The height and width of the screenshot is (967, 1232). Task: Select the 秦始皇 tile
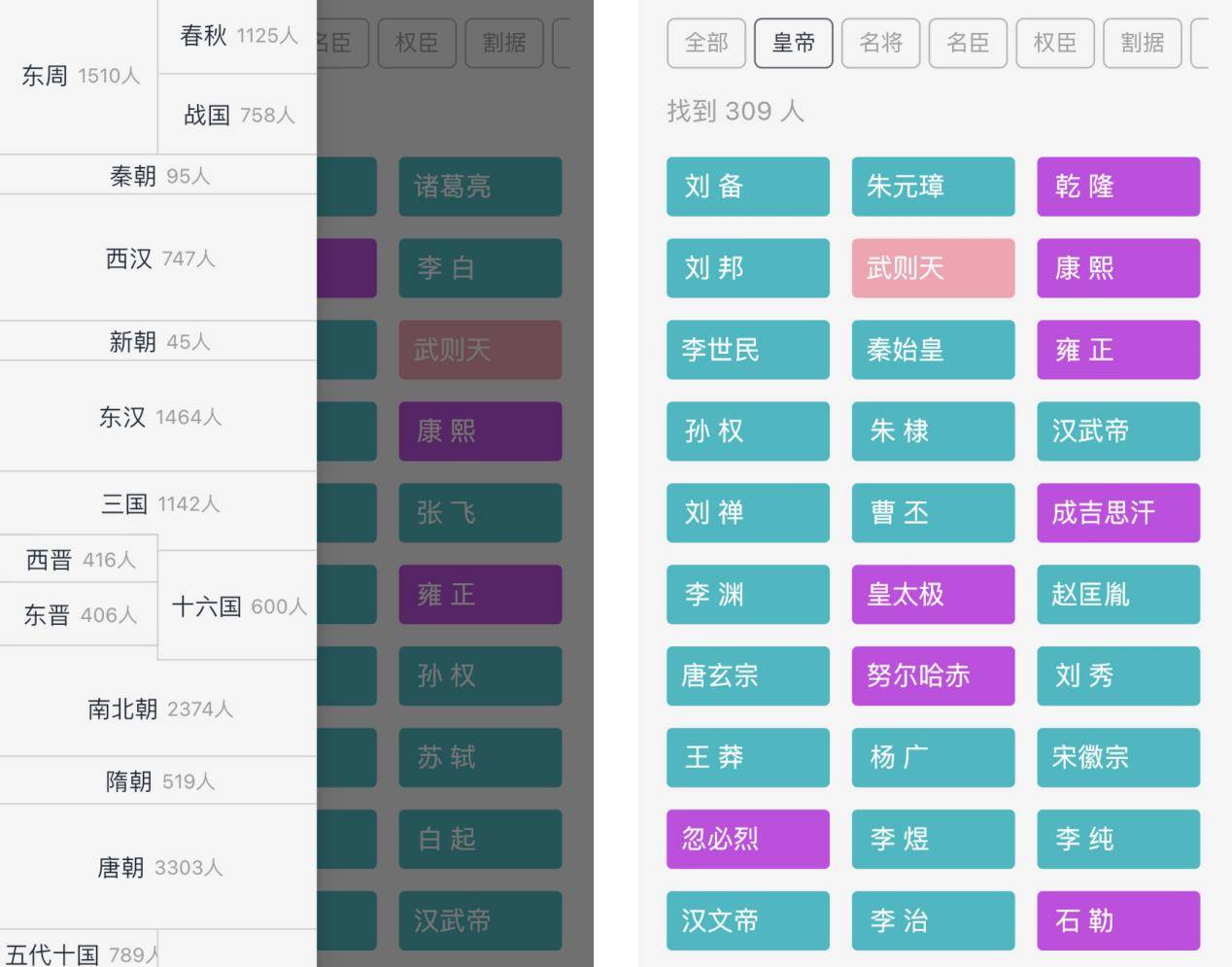coord(933,350)
